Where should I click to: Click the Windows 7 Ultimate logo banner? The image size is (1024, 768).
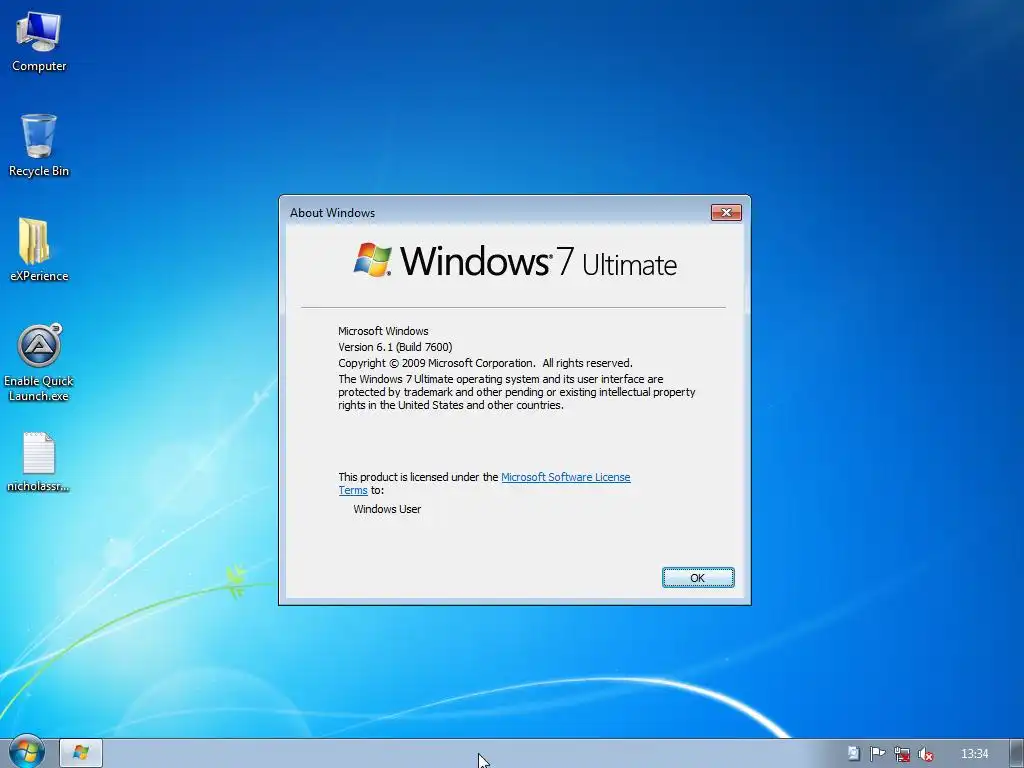pos(515,261)
